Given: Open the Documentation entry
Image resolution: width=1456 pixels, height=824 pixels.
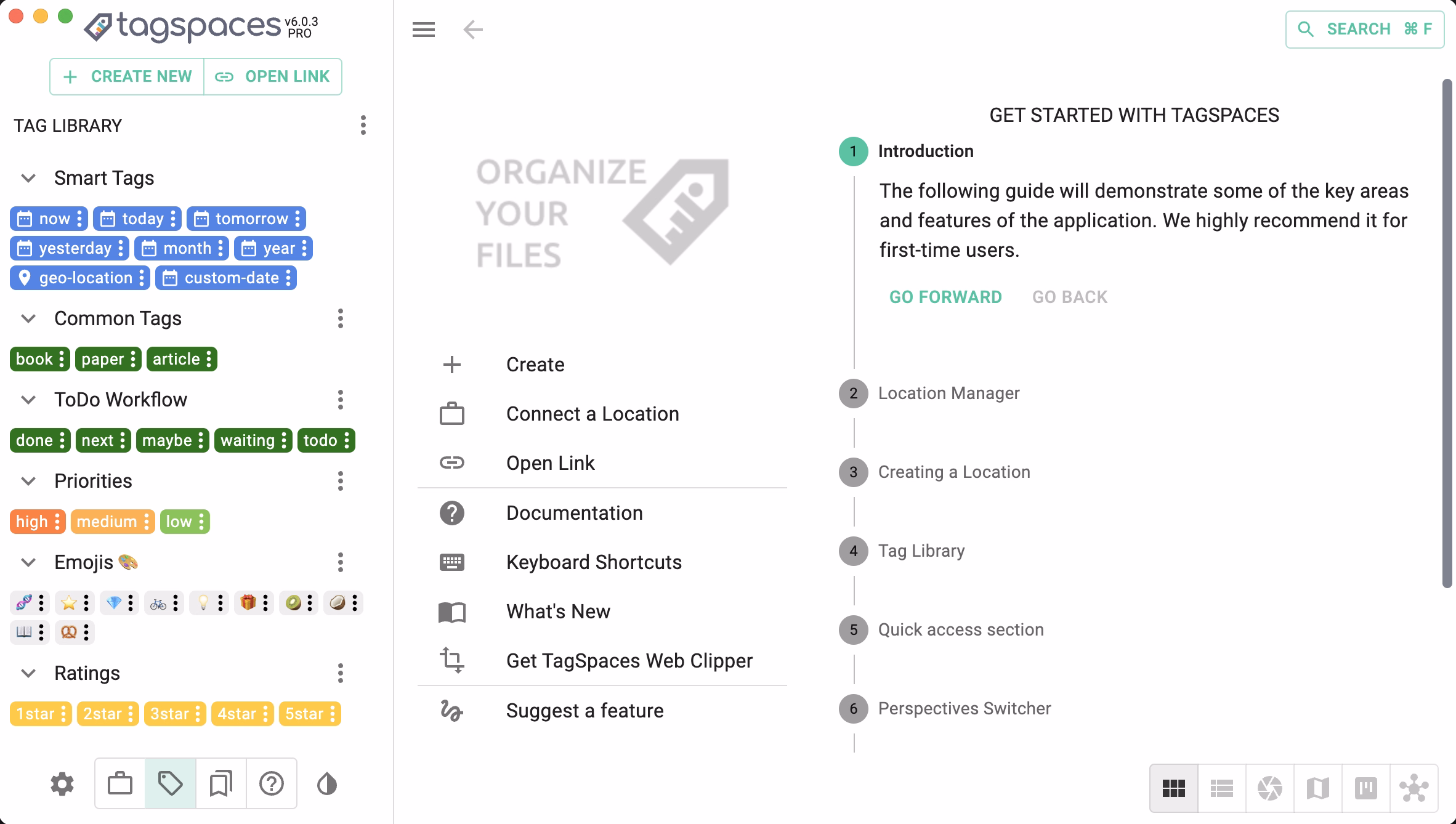Looking at the screenshot, I should tap(602, 513).
